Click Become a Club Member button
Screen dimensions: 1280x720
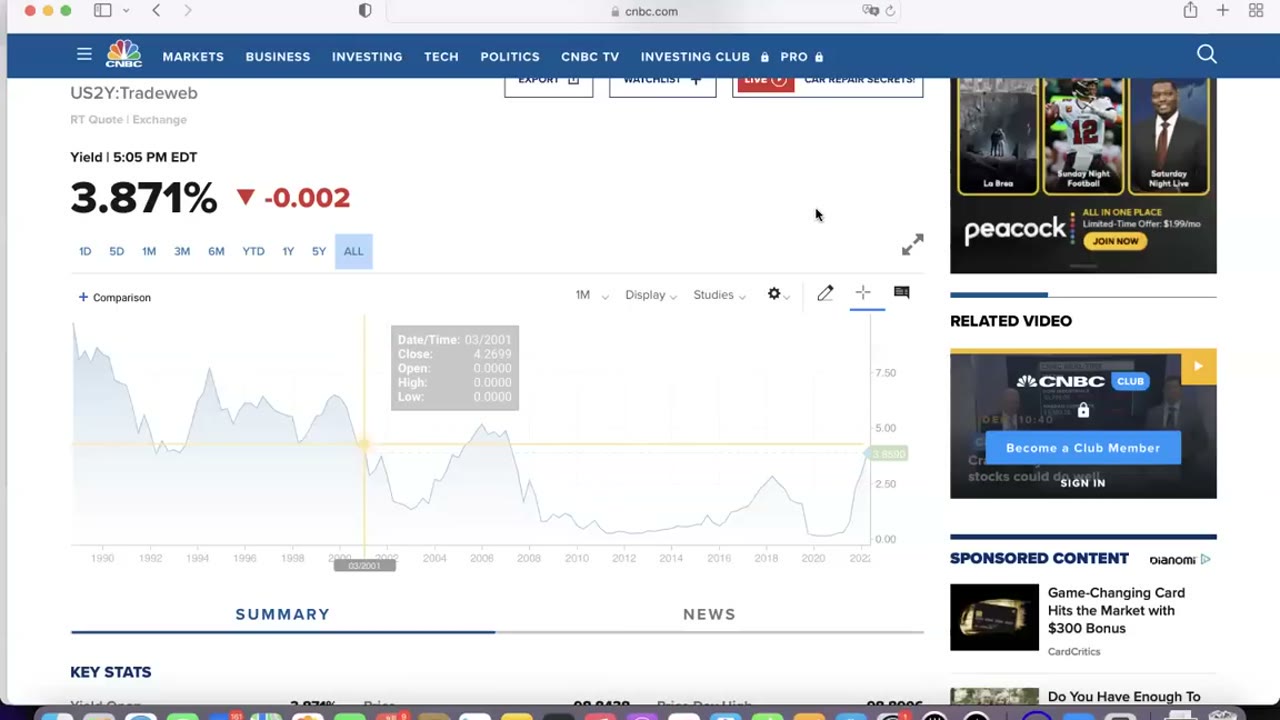pos(1083,448)
